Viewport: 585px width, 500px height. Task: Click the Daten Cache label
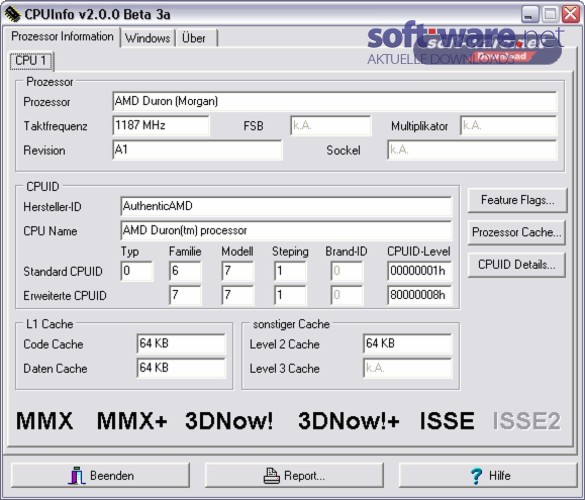(55, 369)
